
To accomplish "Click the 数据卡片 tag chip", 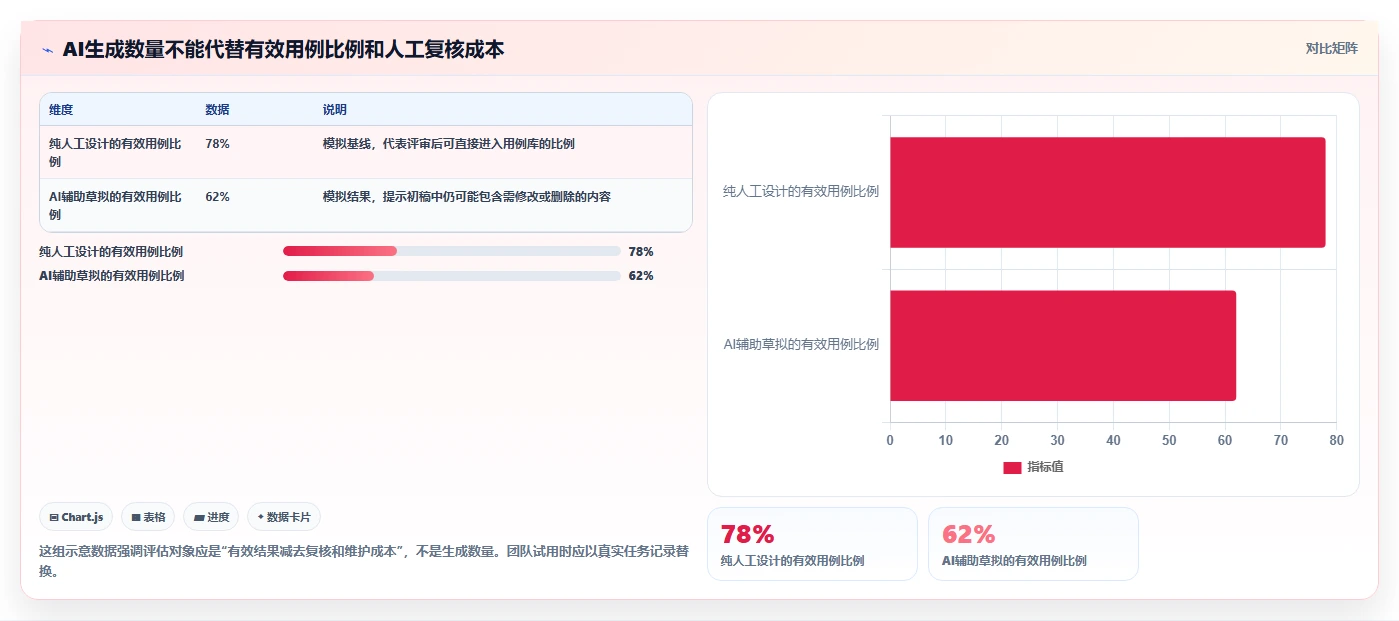I will (x=284, y=517).
